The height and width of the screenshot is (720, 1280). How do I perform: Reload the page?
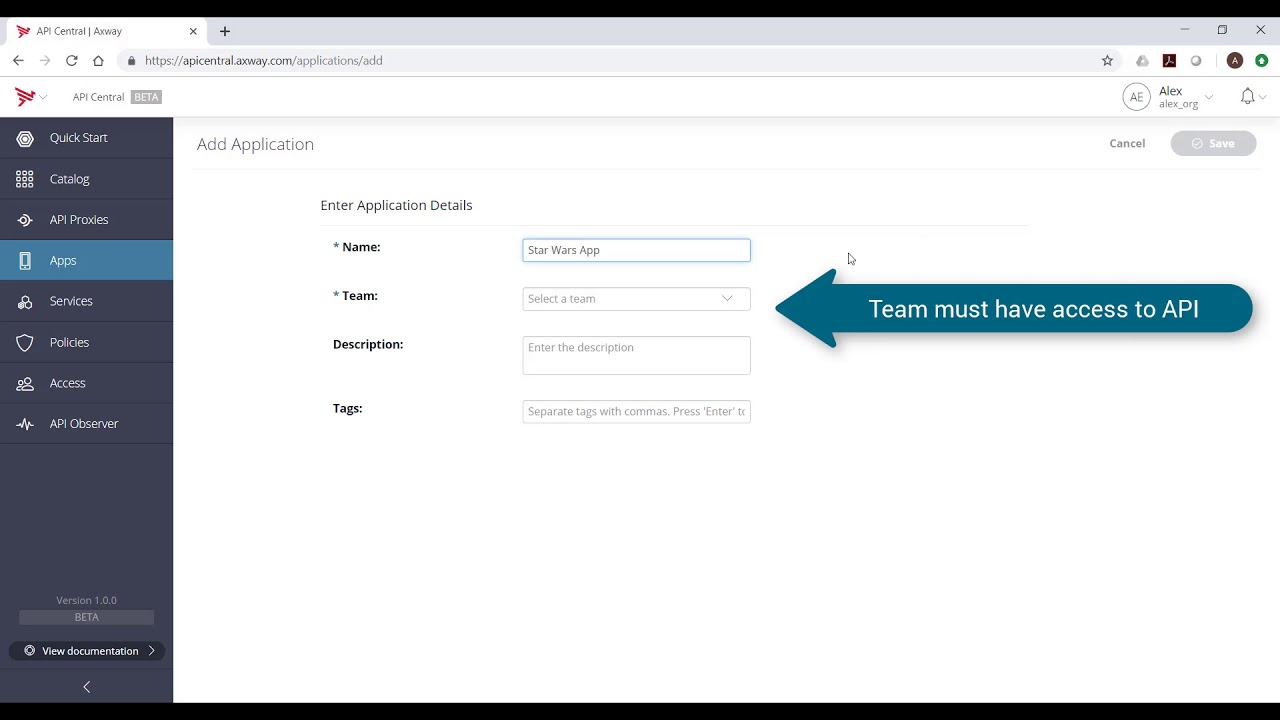point(72,61)
